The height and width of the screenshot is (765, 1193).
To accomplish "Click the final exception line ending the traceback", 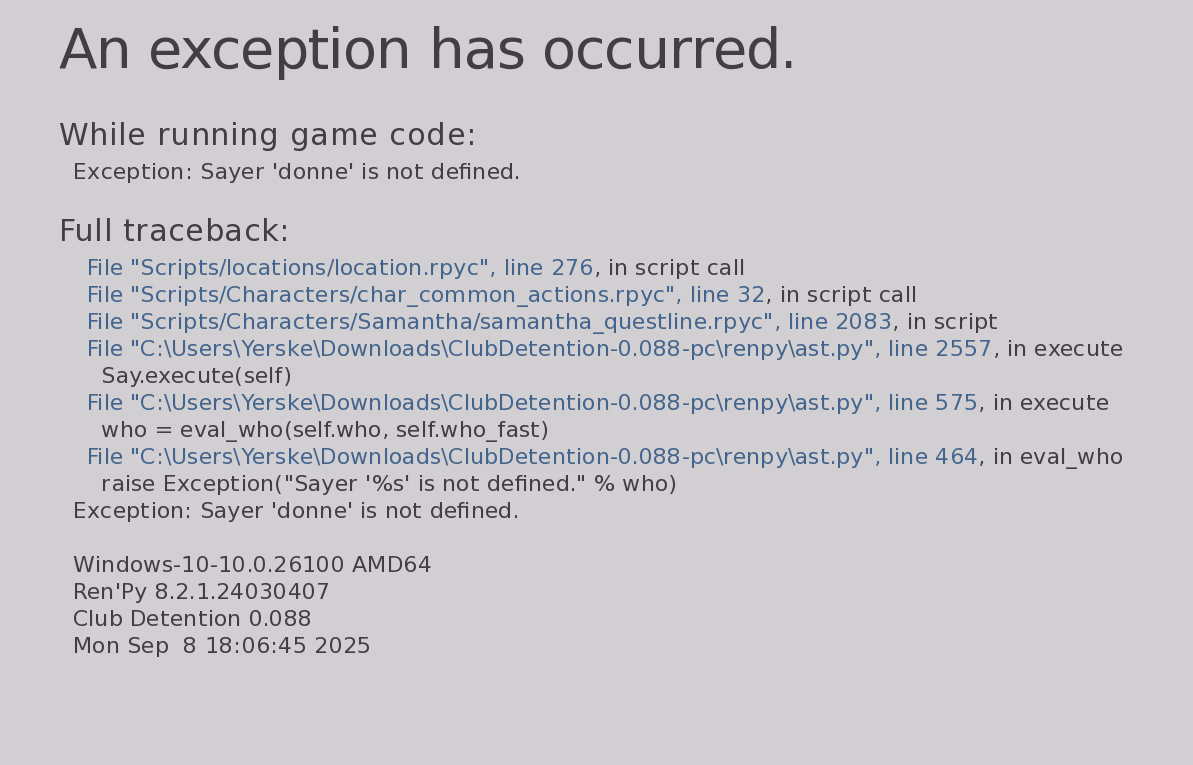I will point(296,511).
